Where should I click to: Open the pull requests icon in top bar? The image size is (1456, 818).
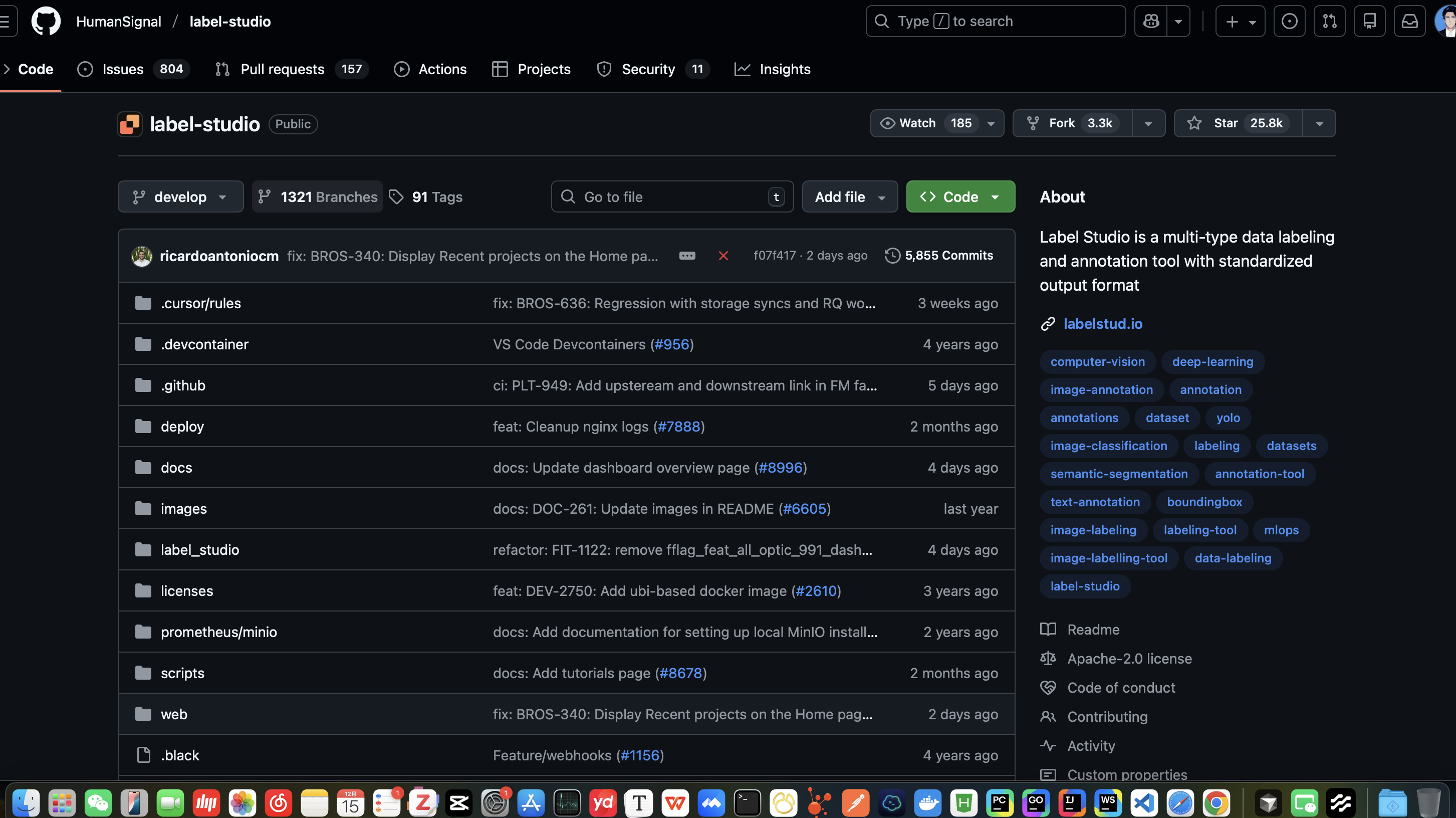[1329, 22]
